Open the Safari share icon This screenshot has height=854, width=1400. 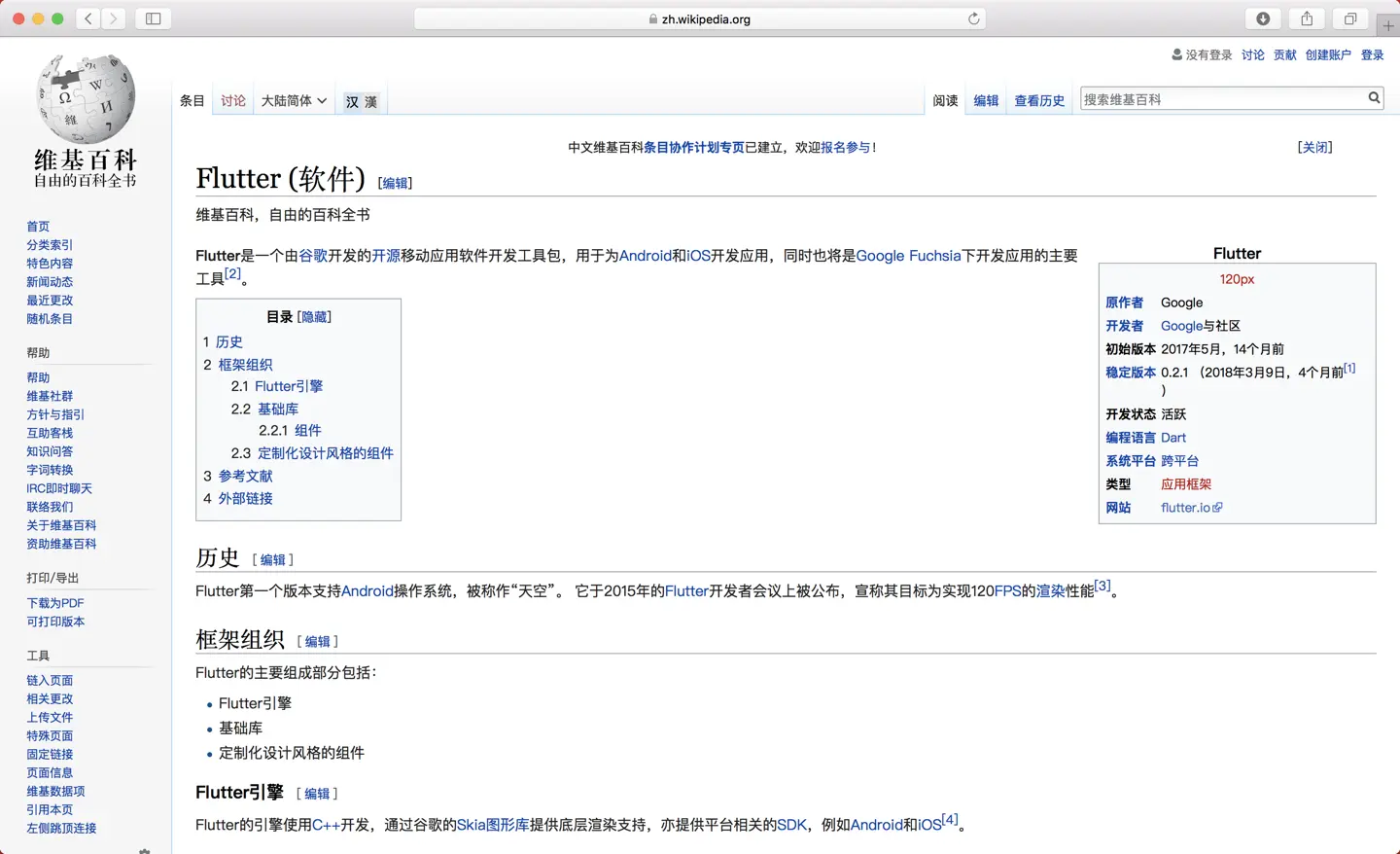click(1305, 18)
